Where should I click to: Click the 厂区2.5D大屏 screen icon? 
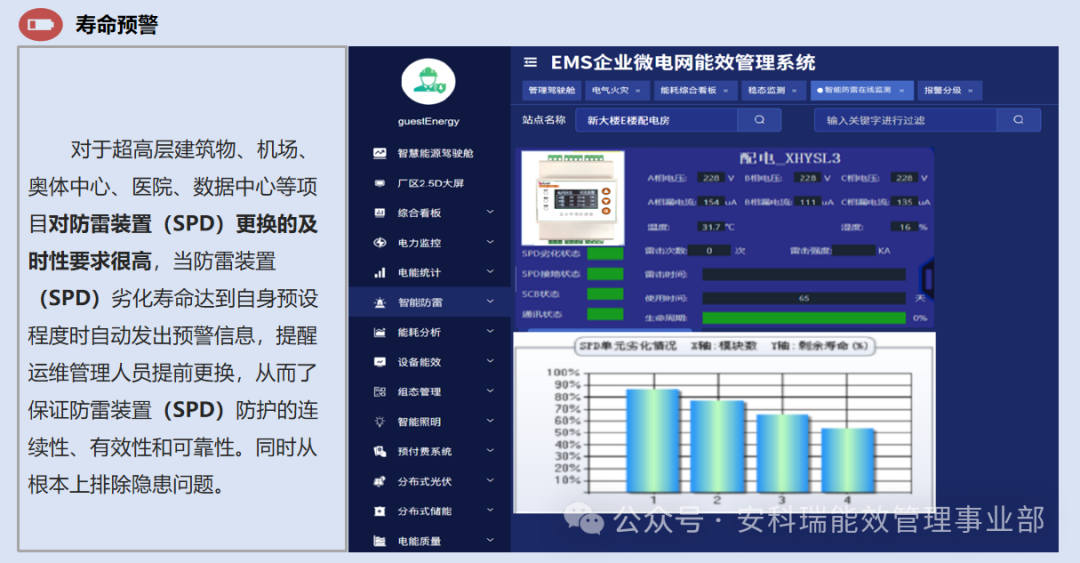click(380, 183)
